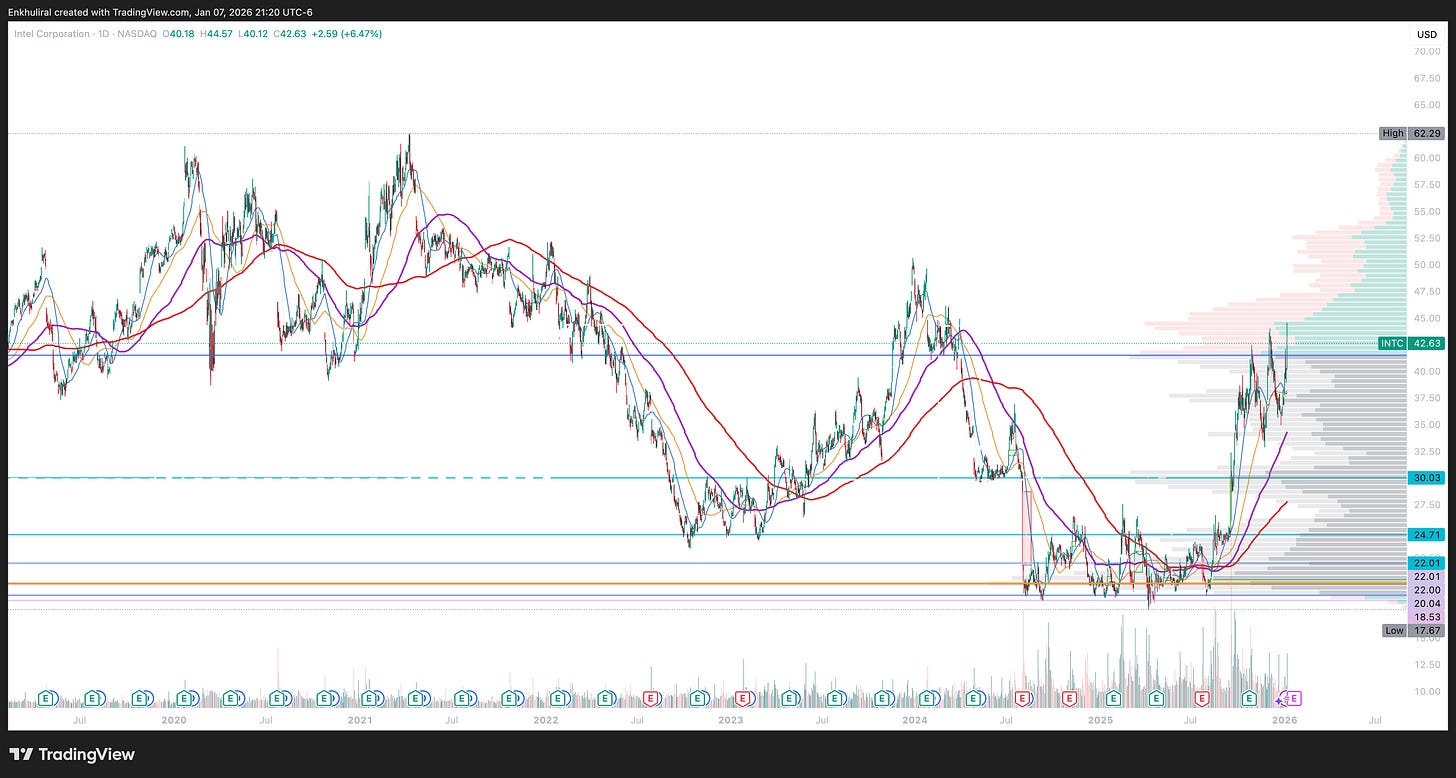This screenshot has height=778, width=1456.
Task: Click the purple upcoming earnings marker near 2026
Action: [x=1293, y=697]
